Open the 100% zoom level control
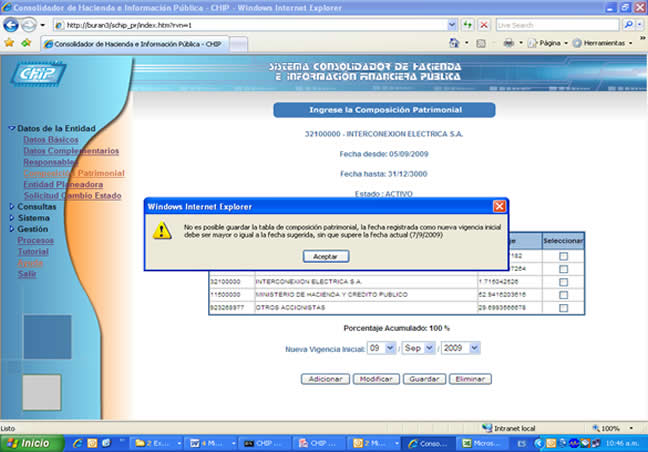The width and height of the screenshot is (648, 452). (612, 428)
